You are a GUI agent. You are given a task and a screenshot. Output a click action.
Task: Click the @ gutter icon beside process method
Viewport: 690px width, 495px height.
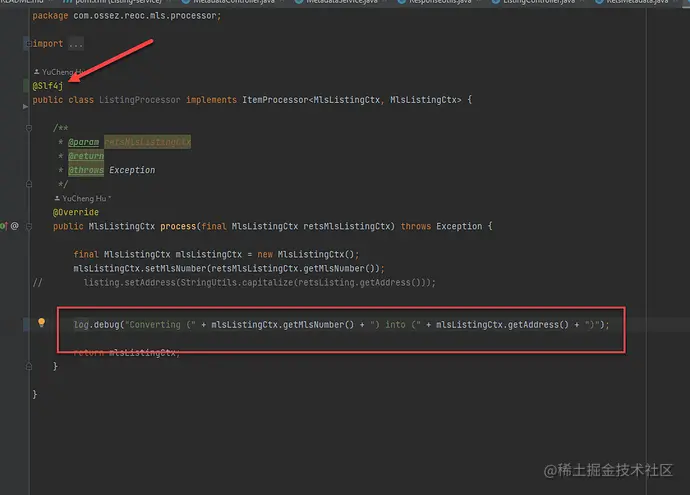(x=15, y=226)
